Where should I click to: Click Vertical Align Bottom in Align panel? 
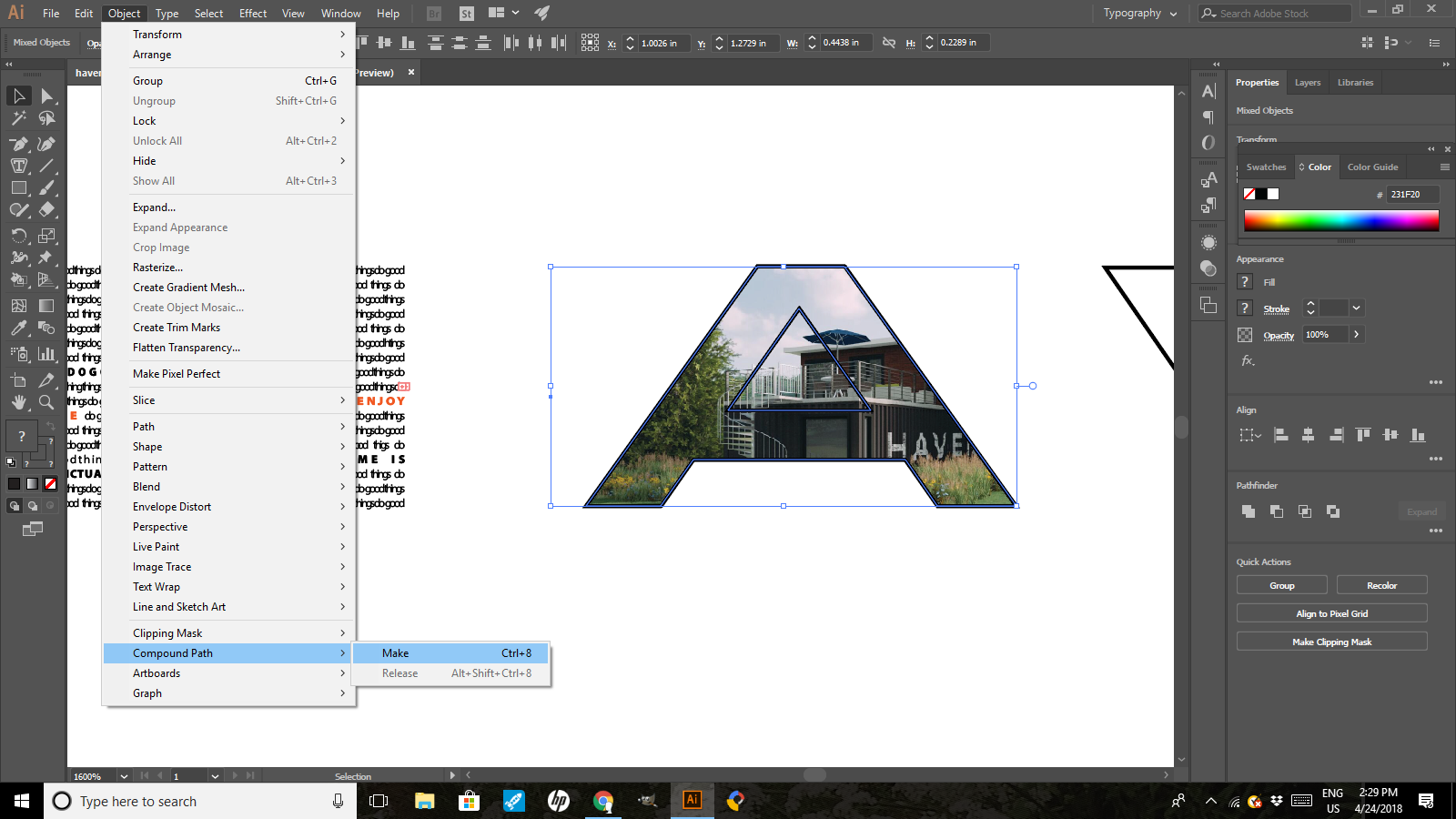tap(1418, 435)
